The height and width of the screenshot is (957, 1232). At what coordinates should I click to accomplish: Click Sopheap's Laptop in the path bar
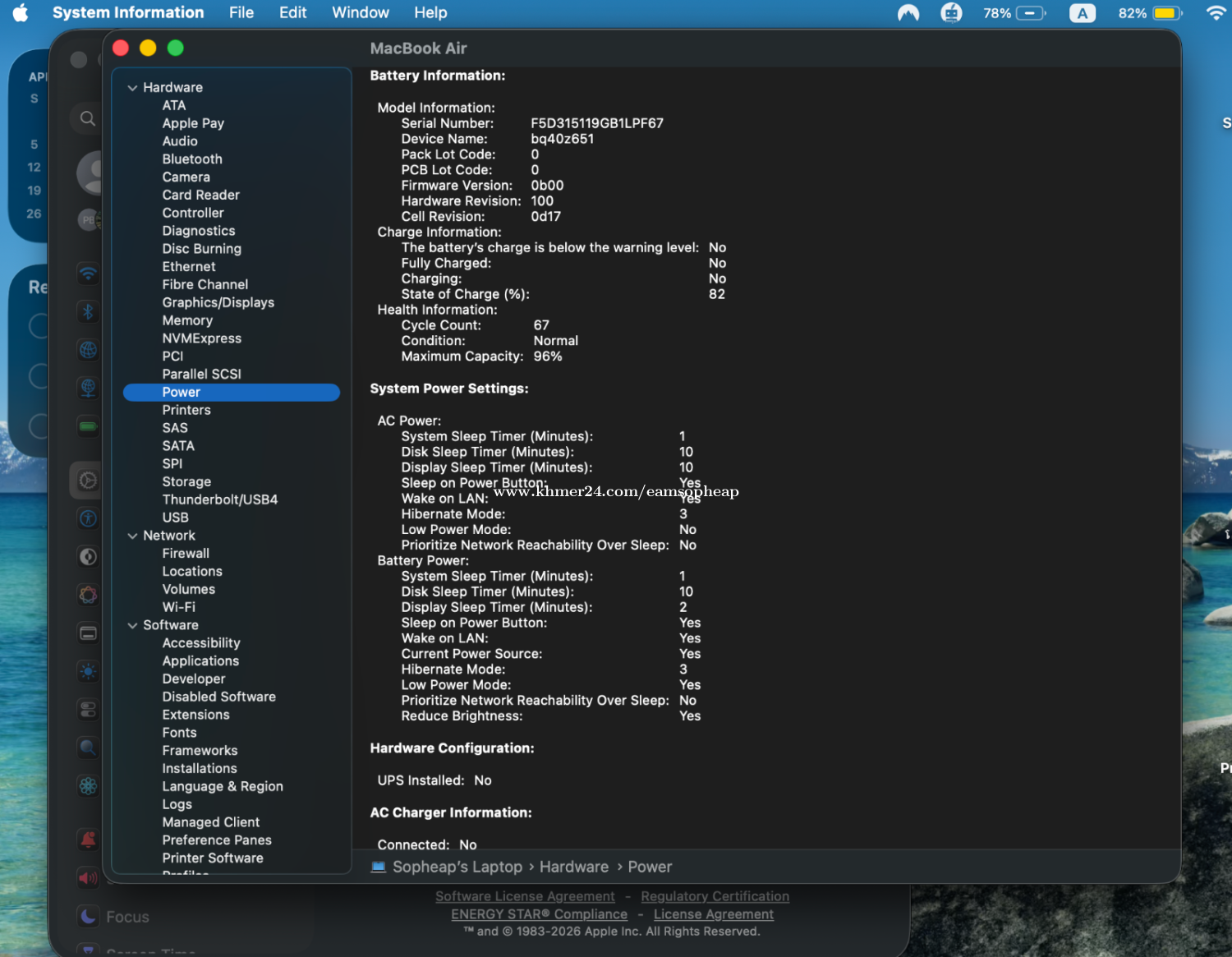[x=457, y=867]
